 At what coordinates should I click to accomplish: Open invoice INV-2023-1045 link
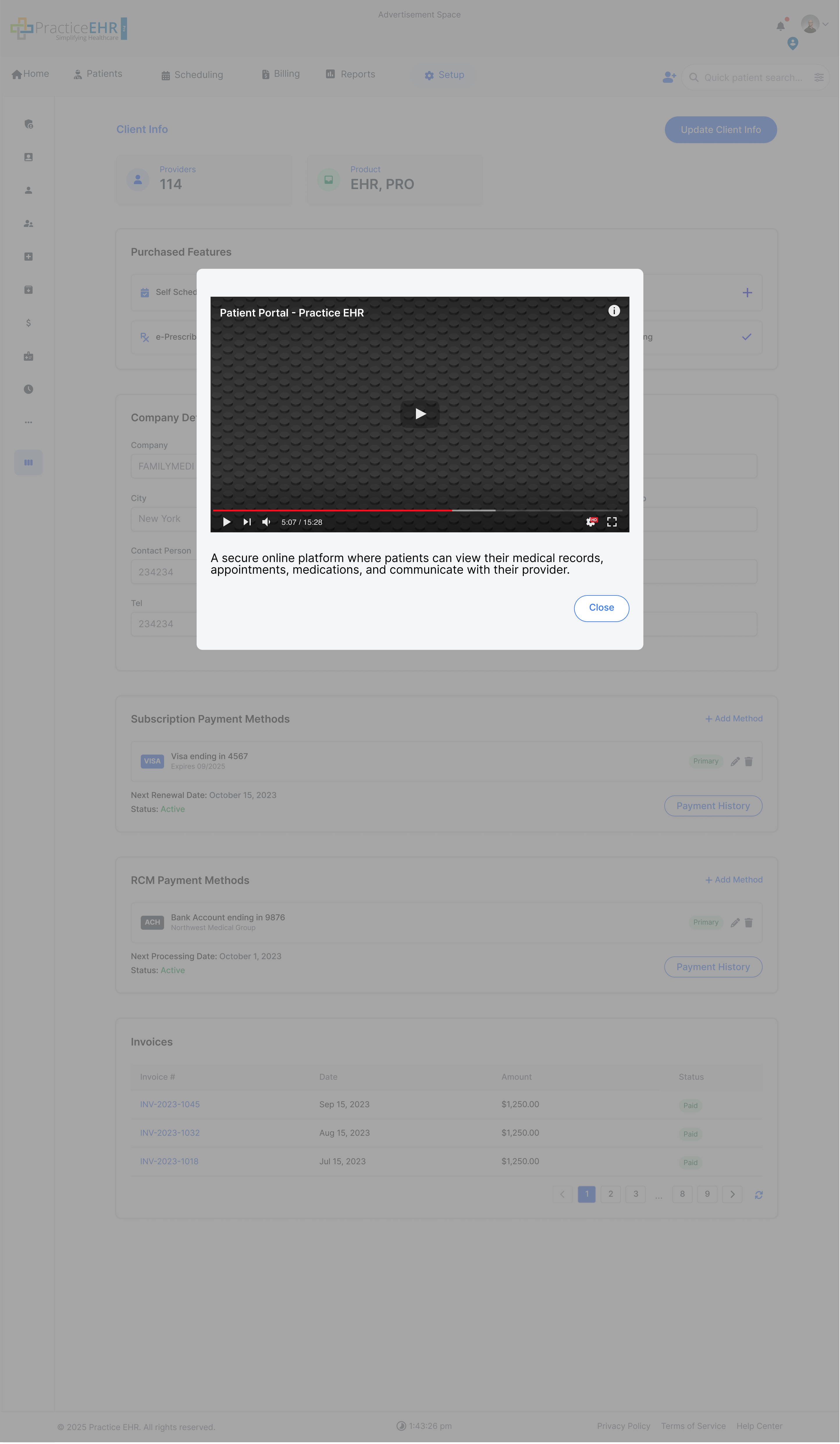click(x=170, y=1104)
